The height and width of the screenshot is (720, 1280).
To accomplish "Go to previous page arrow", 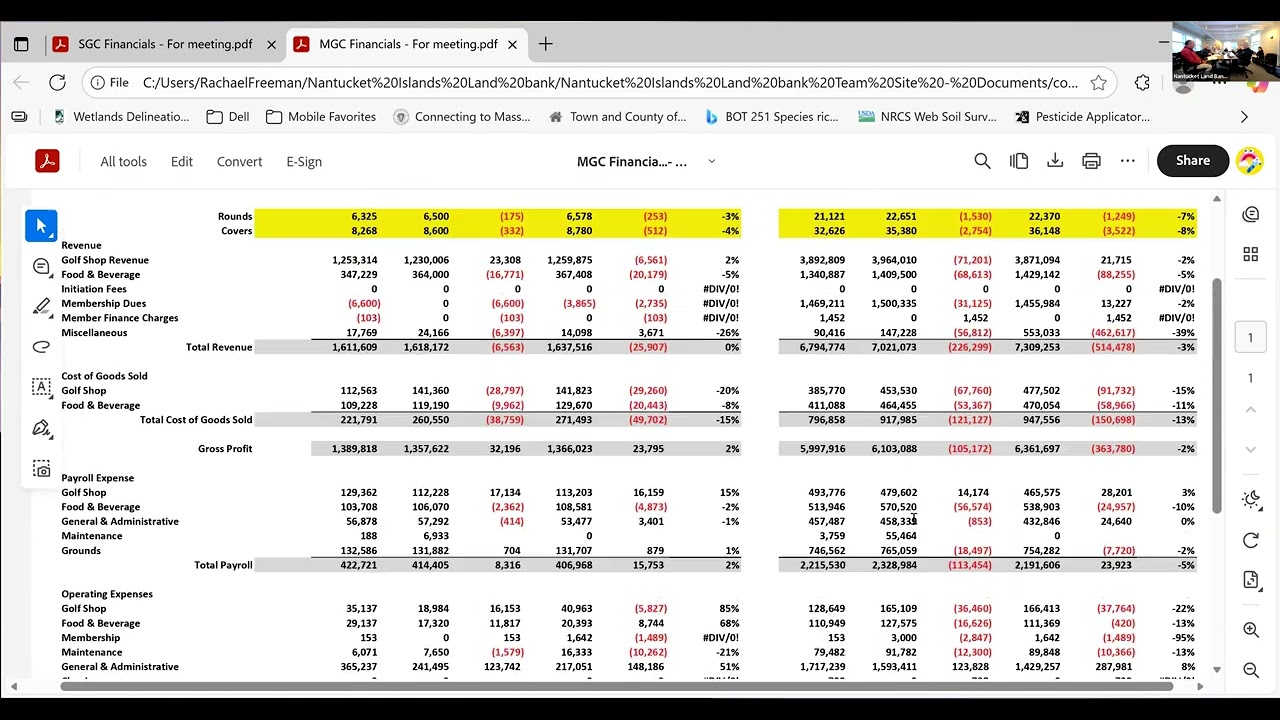I will pos(1250,410).
